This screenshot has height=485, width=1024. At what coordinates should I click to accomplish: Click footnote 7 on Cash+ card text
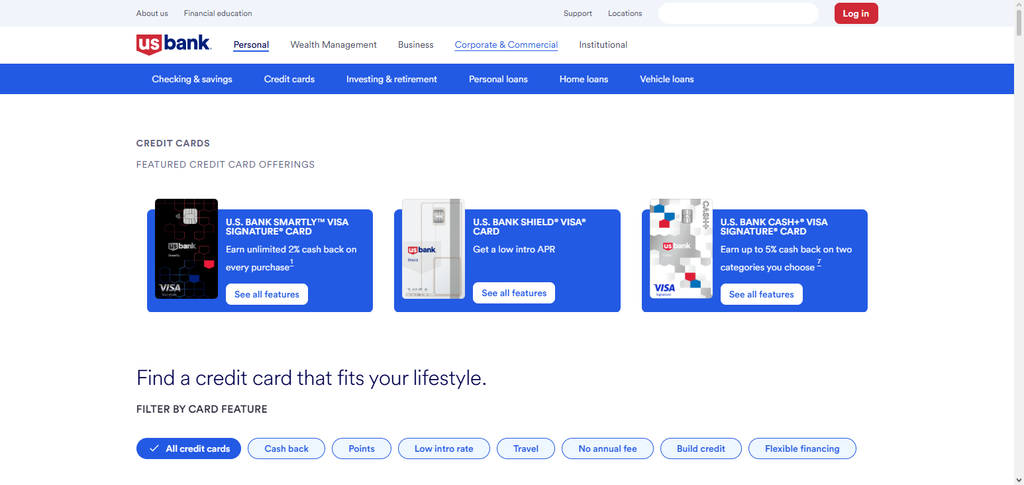point(818,263)
